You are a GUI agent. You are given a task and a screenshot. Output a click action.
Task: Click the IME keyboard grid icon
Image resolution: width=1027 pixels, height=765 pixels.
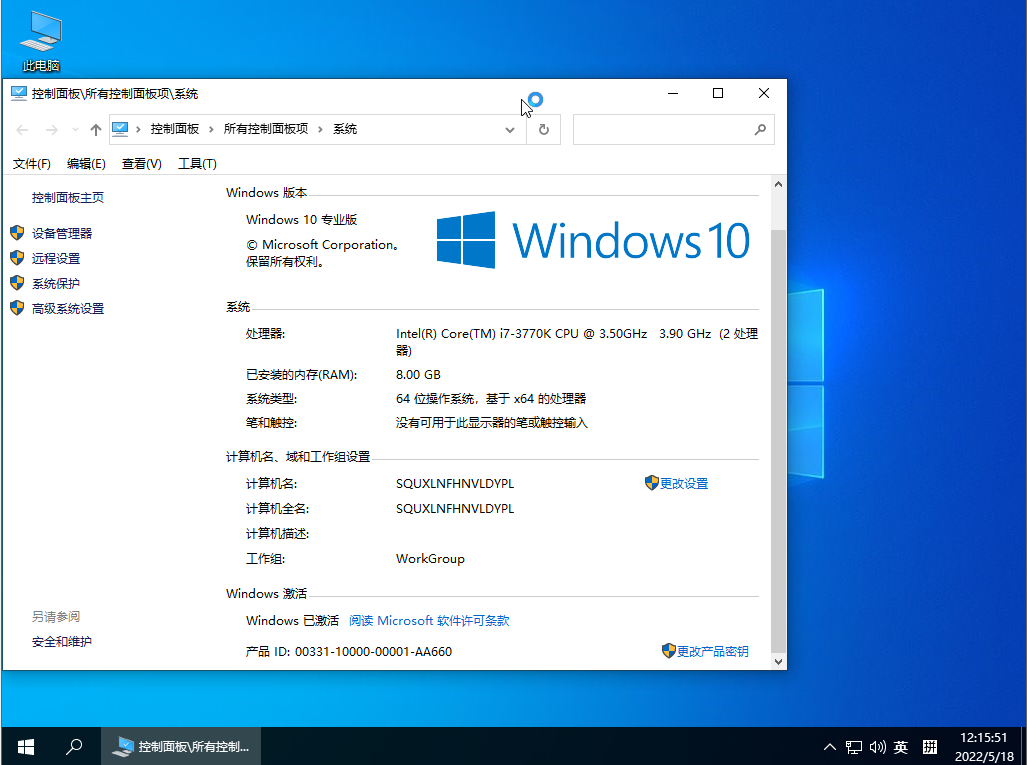click(929, 747)
